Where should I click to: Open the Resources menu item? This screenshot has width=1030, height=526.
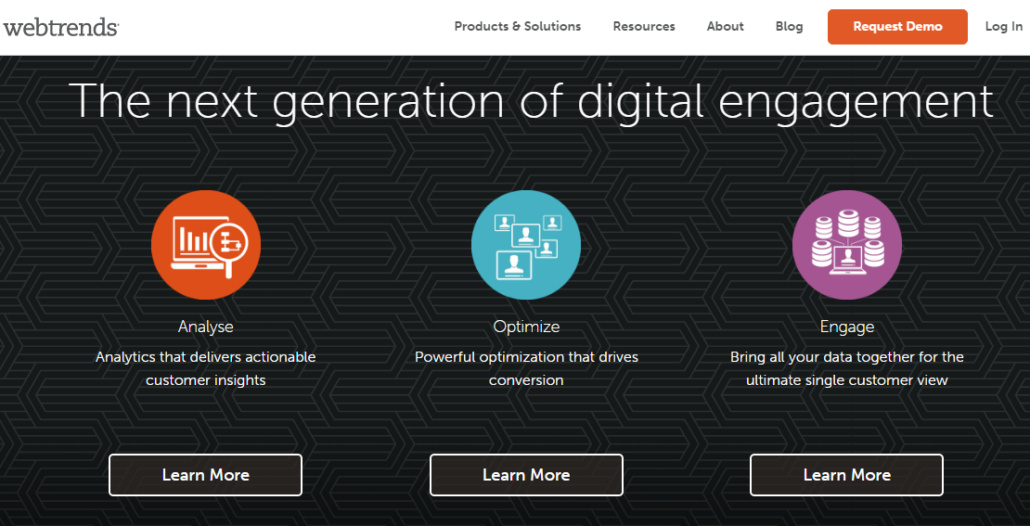pos(644,27)
